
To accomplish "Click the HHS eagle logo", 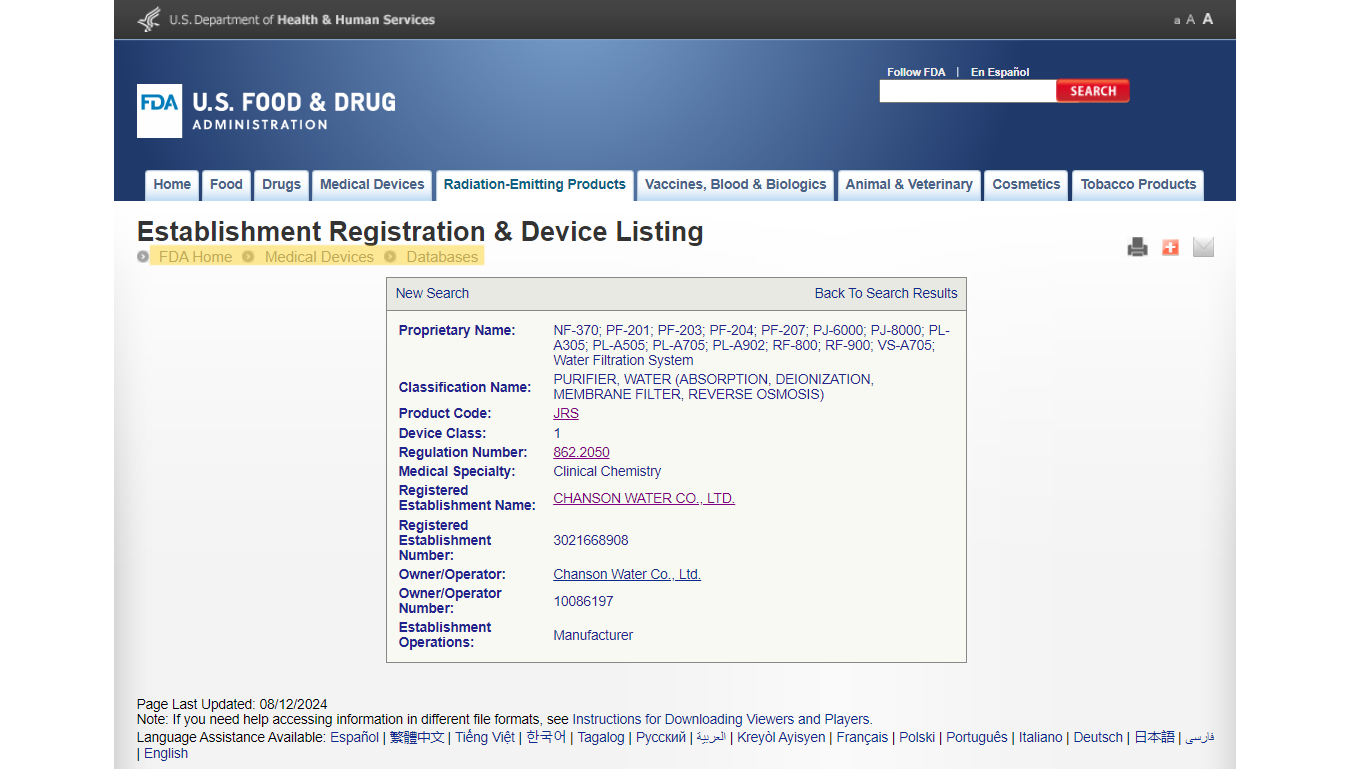I will pyautogui.click(x=148, y=19).
